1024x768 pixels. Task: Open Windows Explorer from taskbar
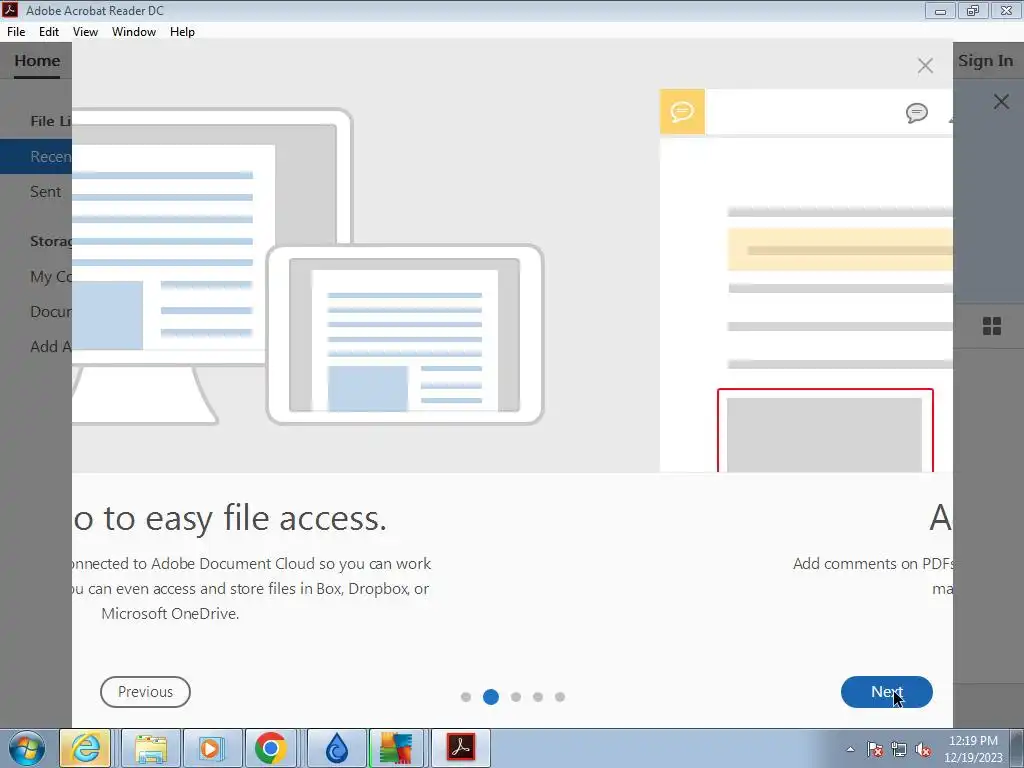(151, 748)
